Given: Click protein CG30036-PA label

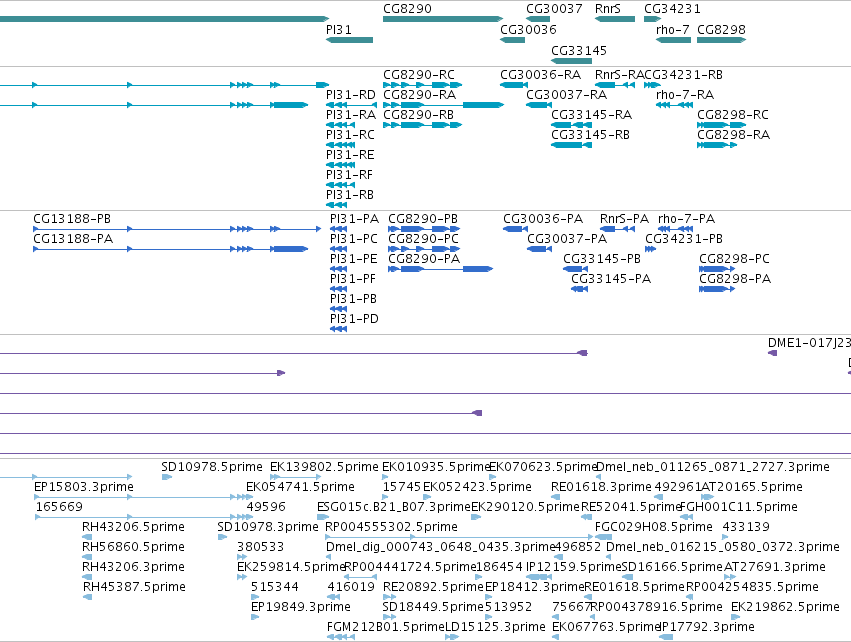Looking at the screenshot, I should point(543,219).
